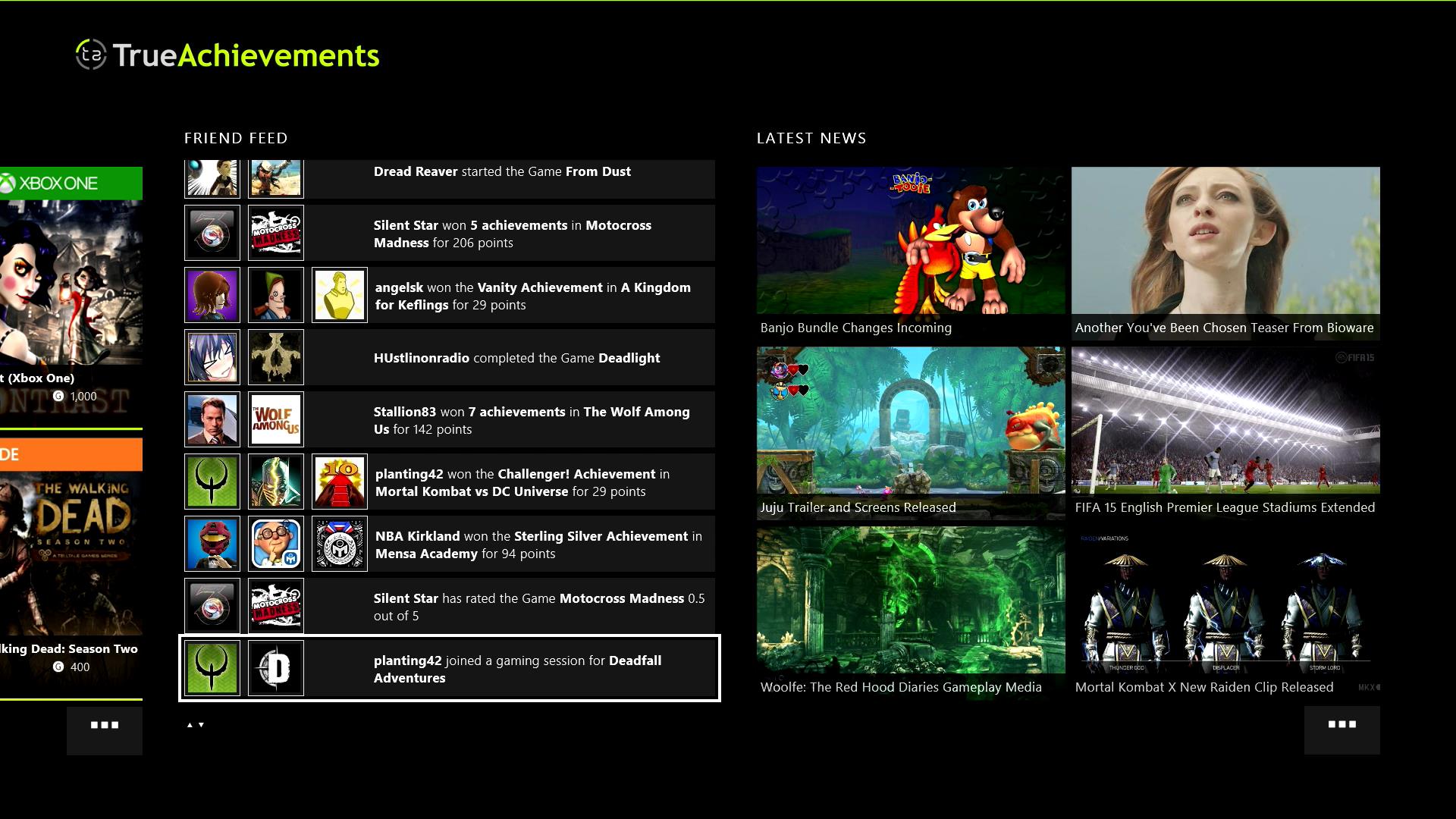
Task: Click Stallion83's avatar icon
Action: [x=212, y=419]
